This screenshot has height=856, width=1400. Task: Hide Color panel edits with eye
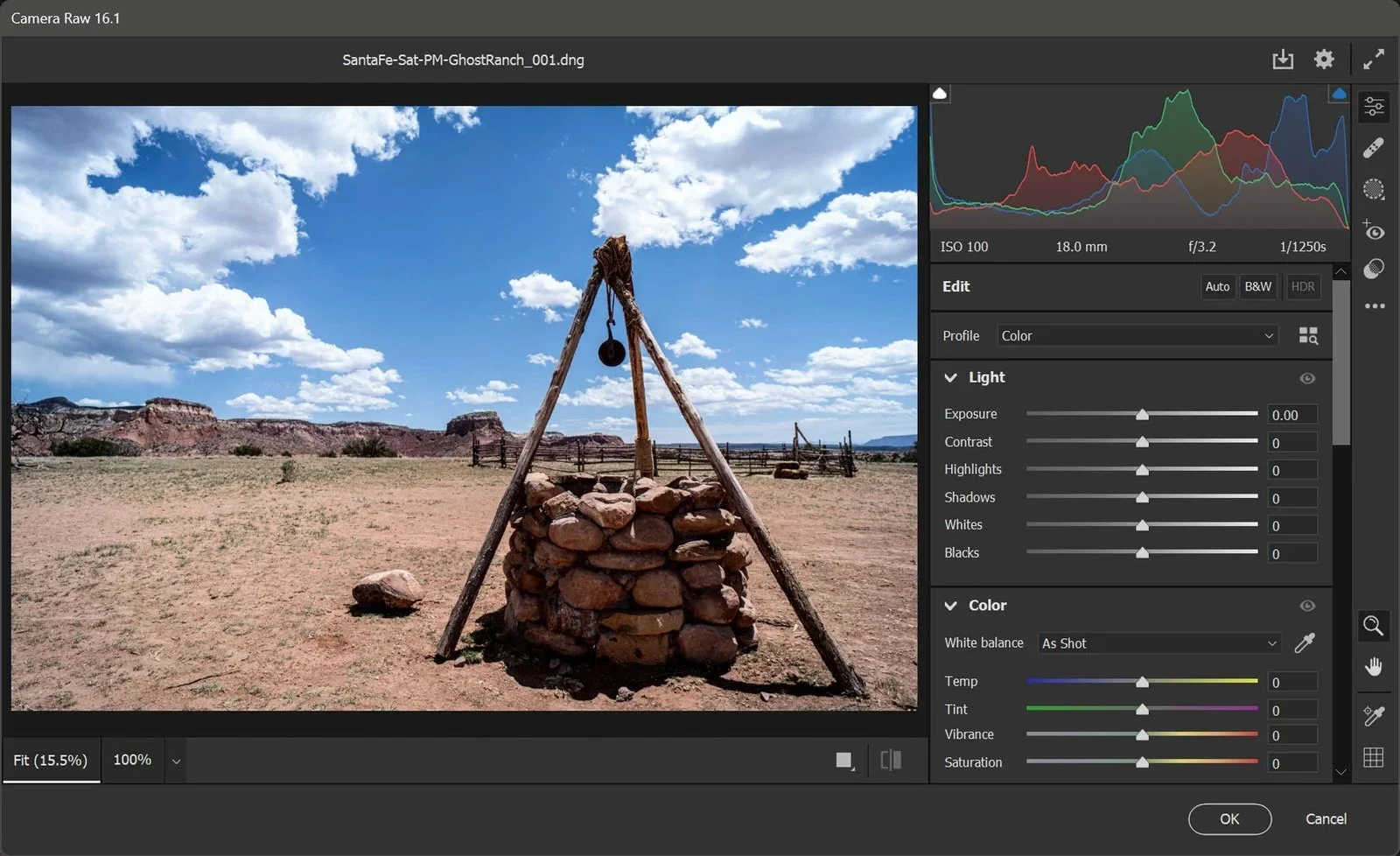[x=1307, y=606]
